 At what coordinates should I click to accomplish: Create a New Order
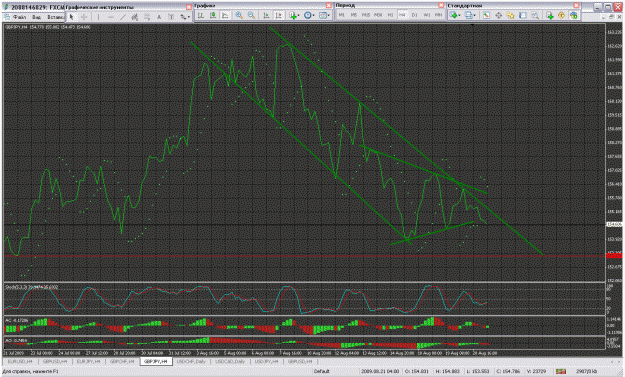[x=550, y=15]
